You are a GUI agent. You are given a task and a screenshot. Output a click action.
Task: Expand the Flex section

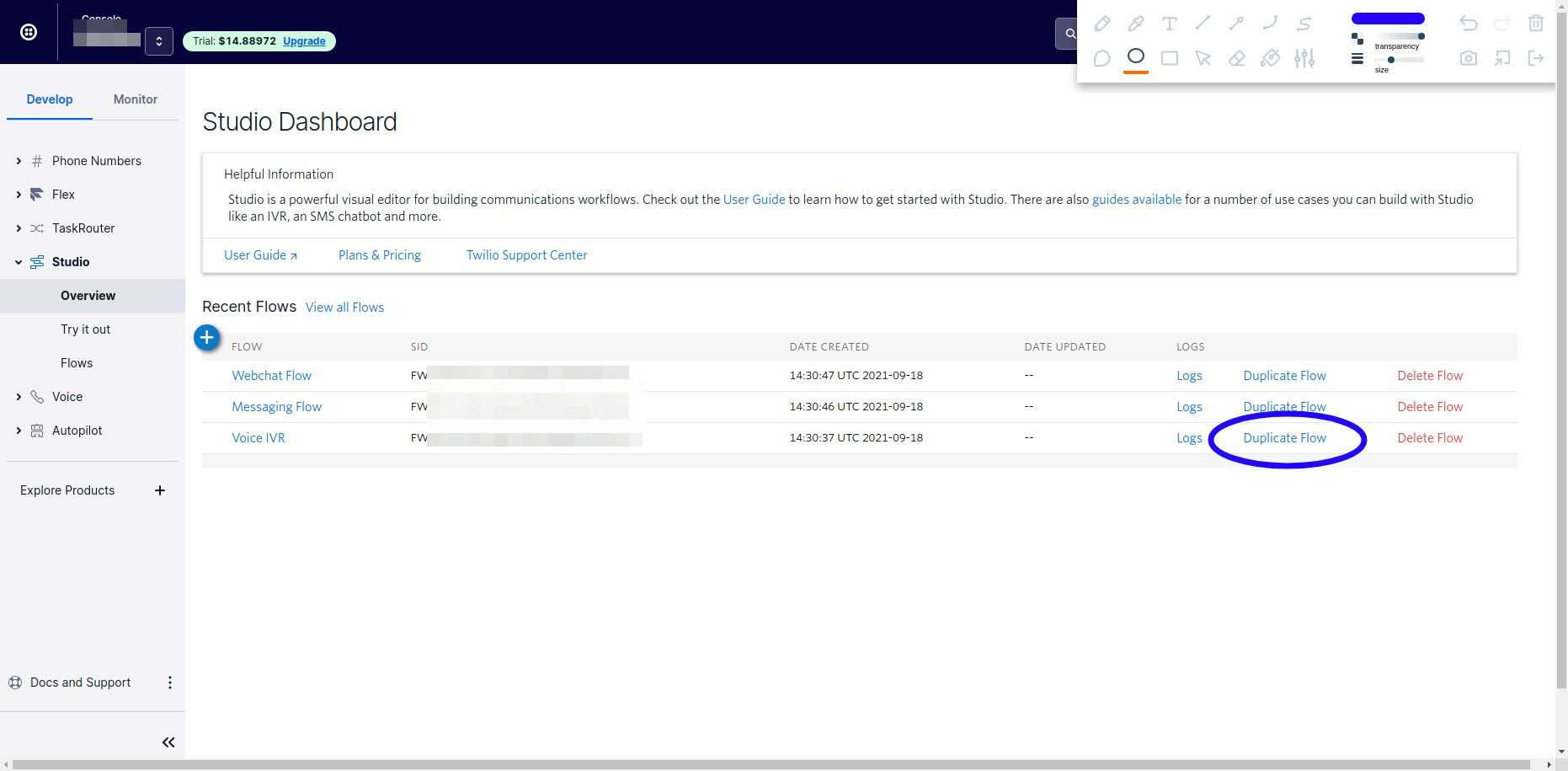(x=19, y=195)
